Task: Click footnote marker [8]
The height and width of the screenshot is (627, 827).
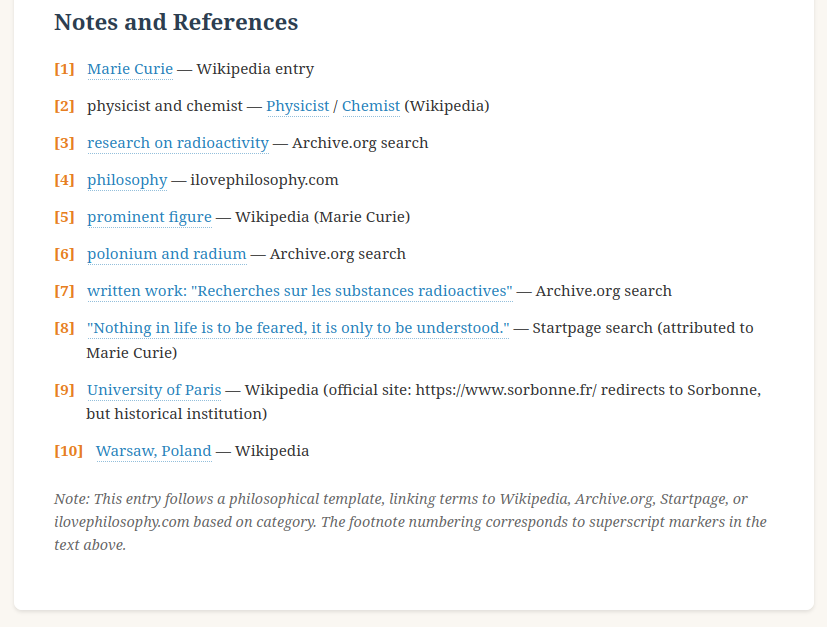Action: tap(64, 328)
